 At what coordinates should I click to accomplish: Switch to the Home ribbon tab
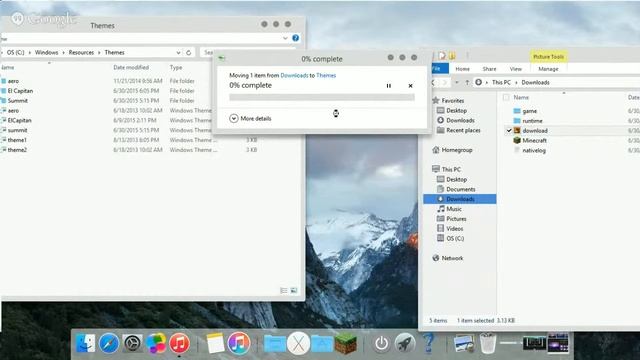point(462,69)
